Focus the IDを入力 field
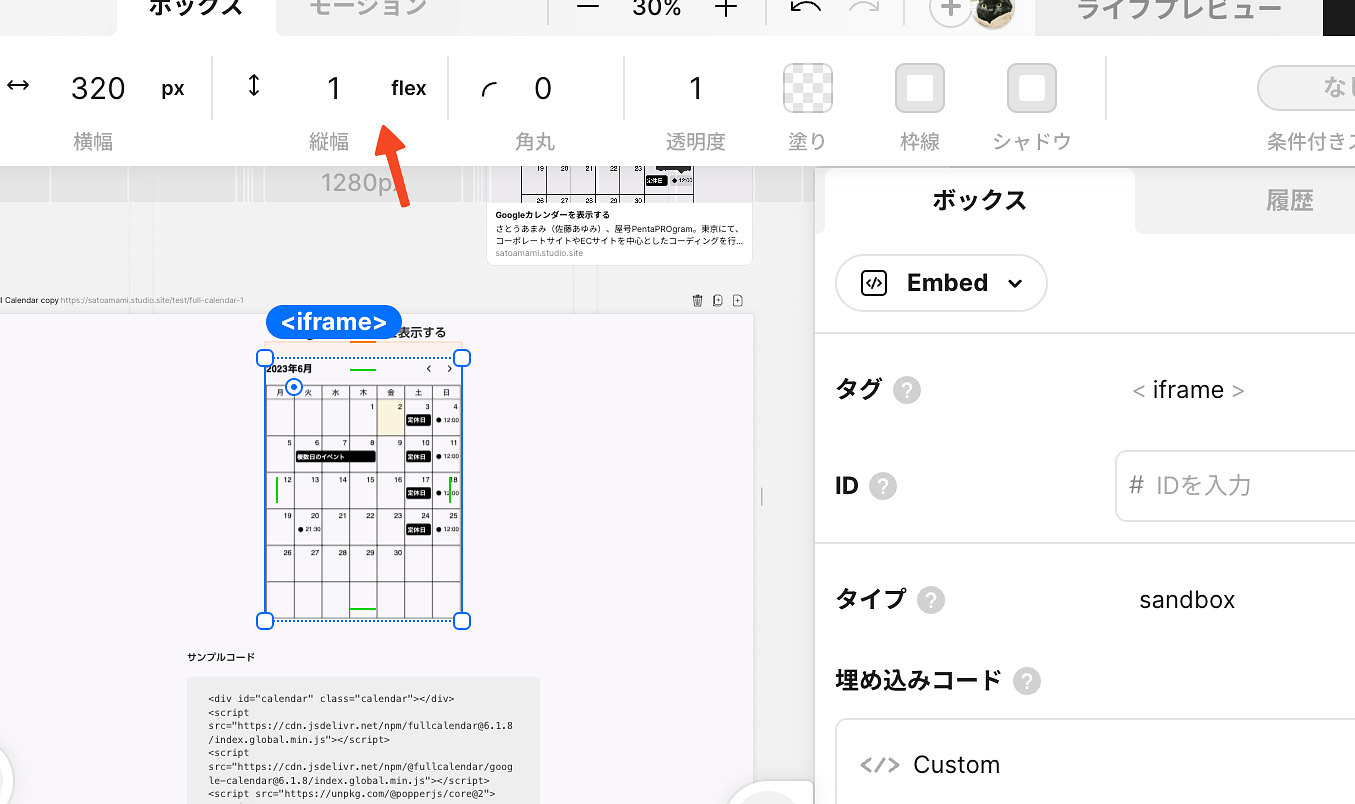Image resolution: width=1355 pixels, height=804 pixels. (1235, 486)
